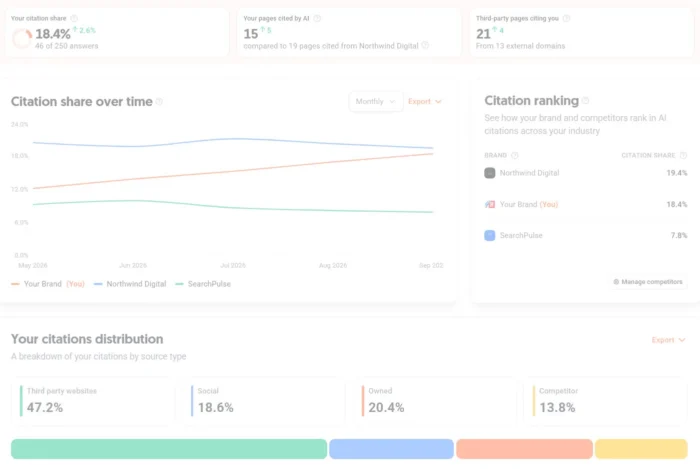Click the green Third party websites bar segment
The width and height of the screenshot is (700, 469).
tap(169, 449)
